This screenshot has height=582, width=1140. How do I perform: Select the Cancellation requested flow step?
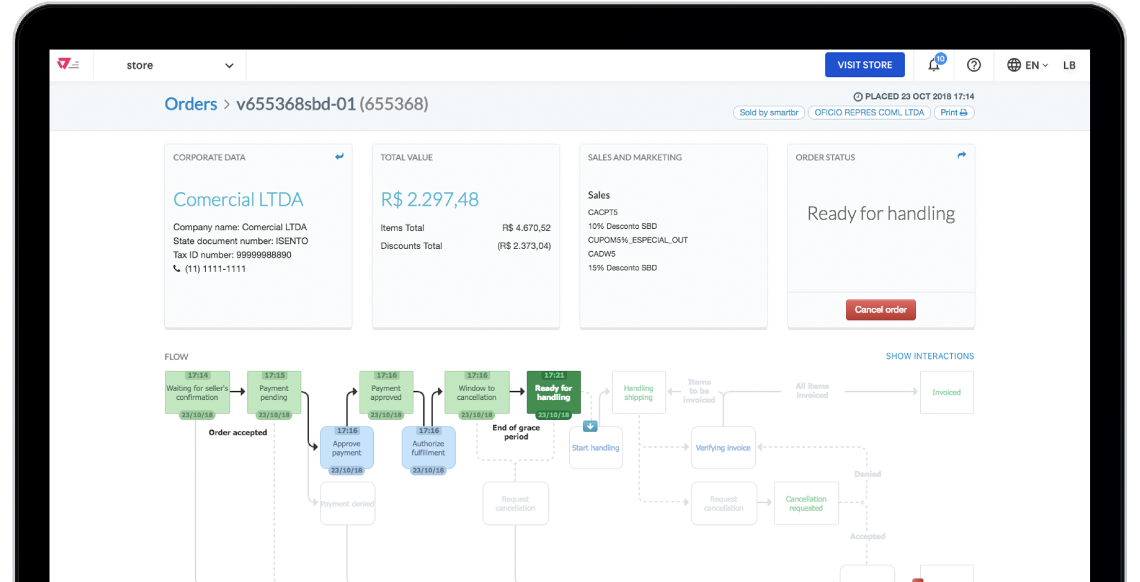pos(806,503)
